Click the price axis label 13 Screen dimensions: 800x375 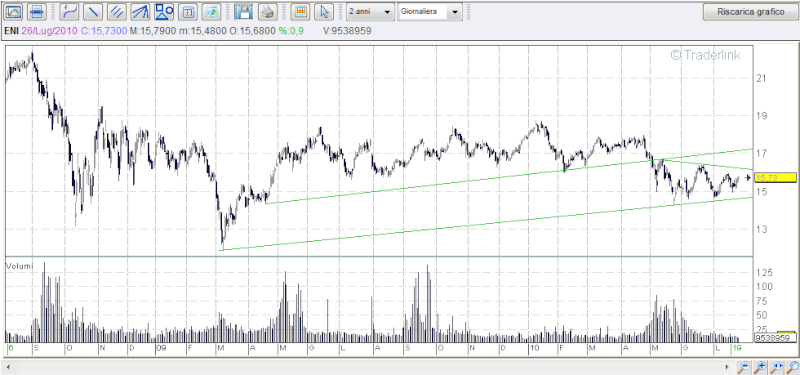tap(761, 229)
